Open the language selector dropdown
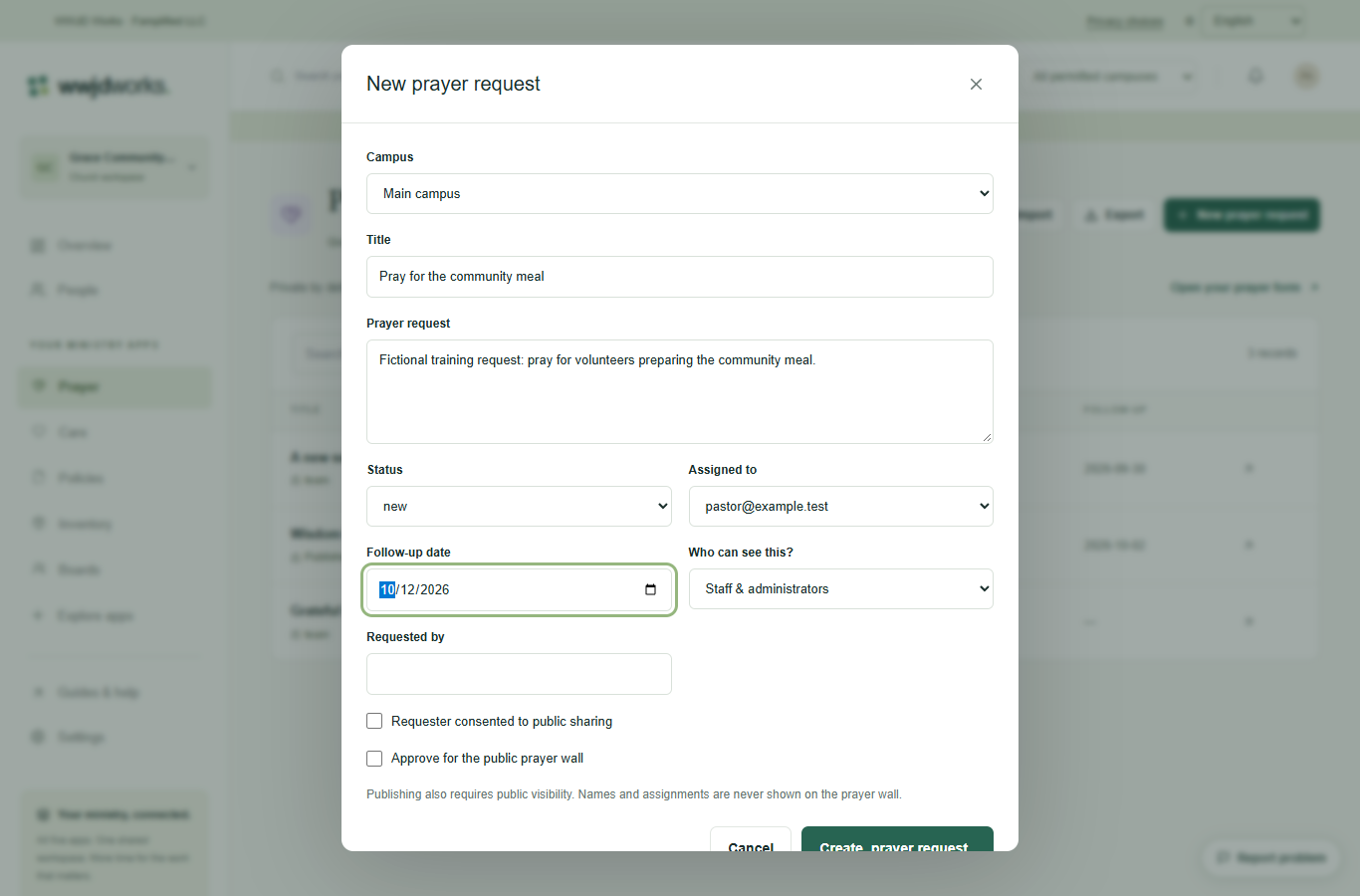The width and height of the screenshot is (1360, 896). click(x=1254, y=21)
